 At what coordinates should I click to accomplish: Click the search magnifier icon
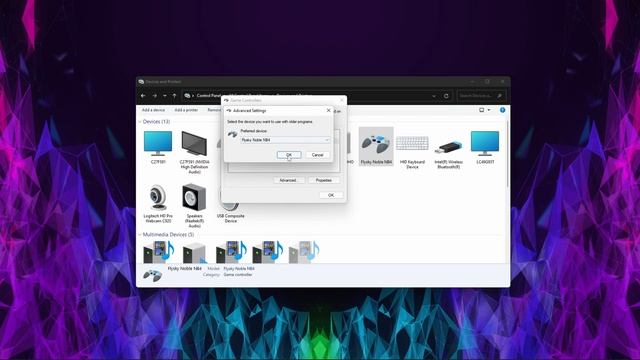pyautogui.click(x=500, y=96)
